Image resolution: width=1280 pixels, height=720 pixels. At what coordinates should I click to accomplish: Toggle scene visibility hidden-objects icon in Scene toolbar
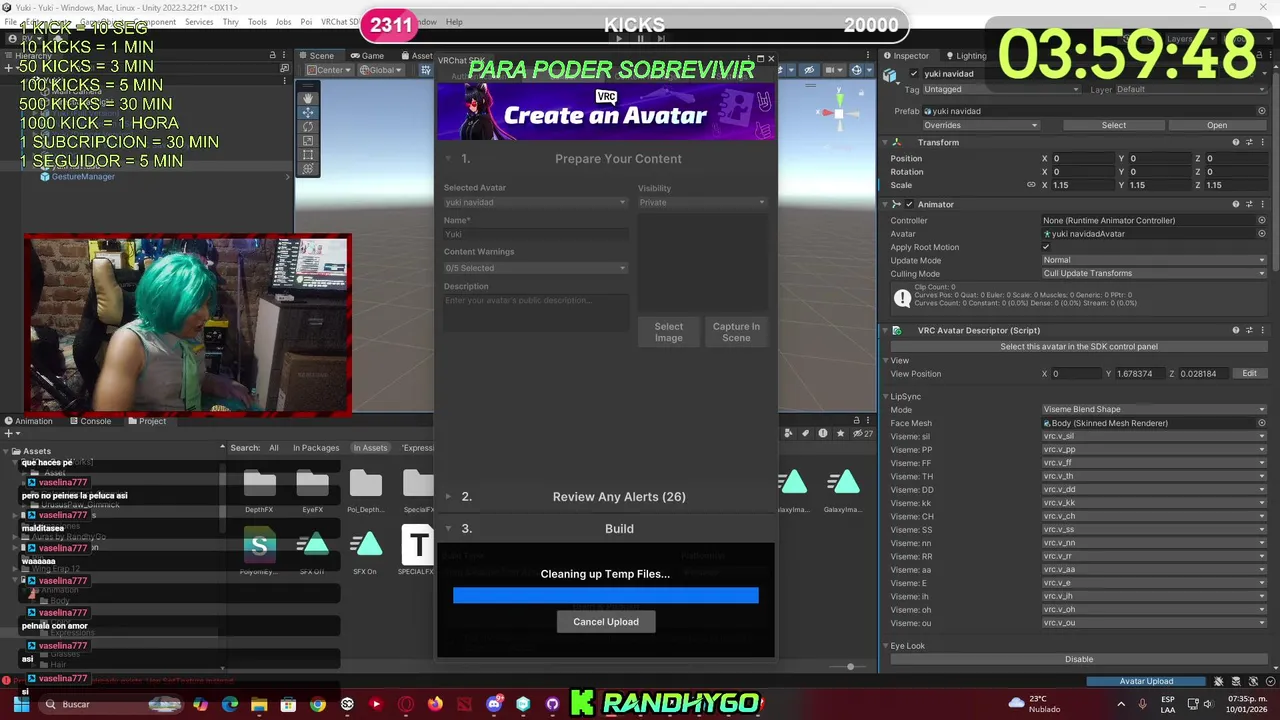[809, 70]
